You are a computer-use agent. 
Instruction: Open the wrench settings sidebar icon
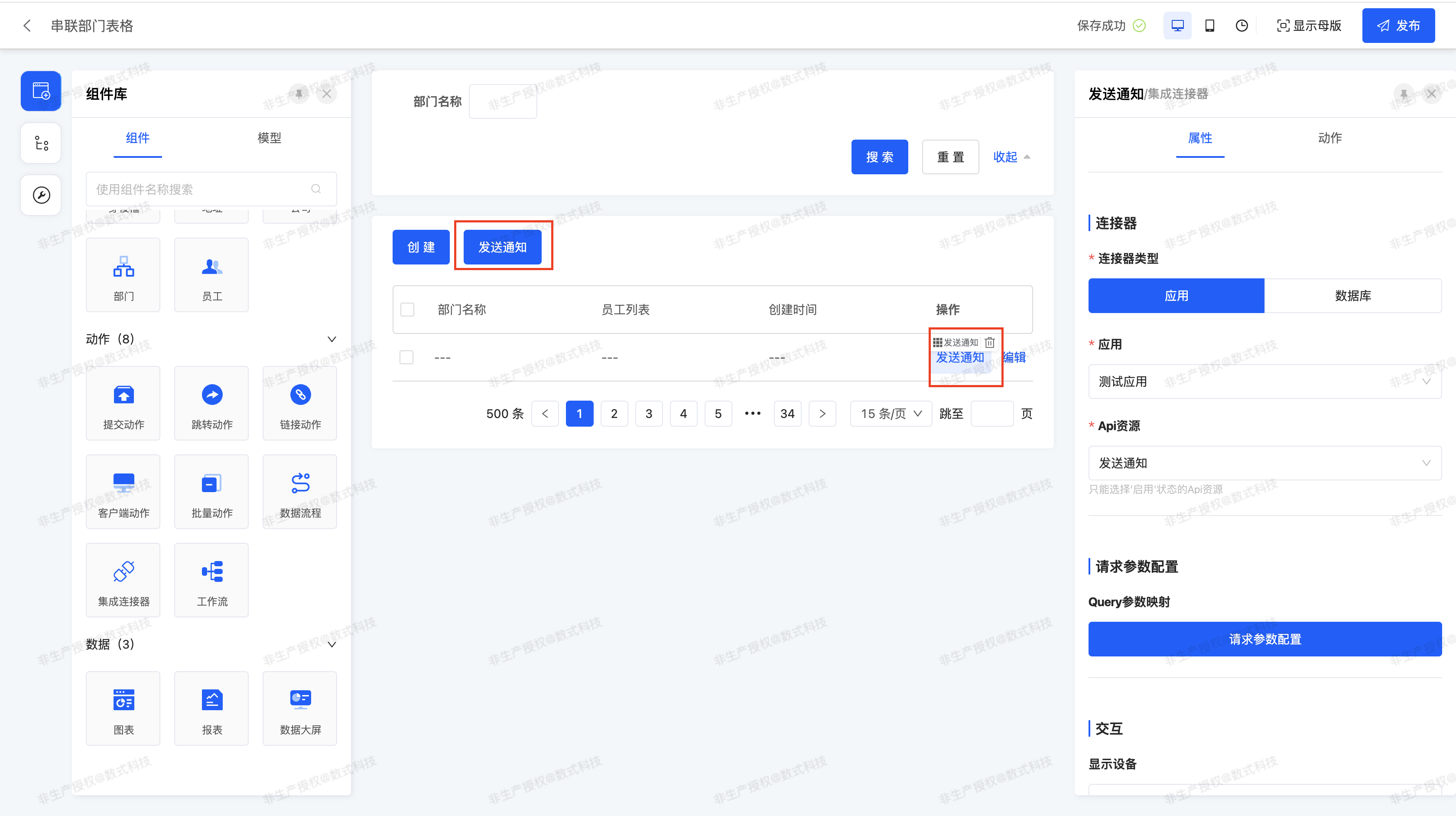pos(41,195)
